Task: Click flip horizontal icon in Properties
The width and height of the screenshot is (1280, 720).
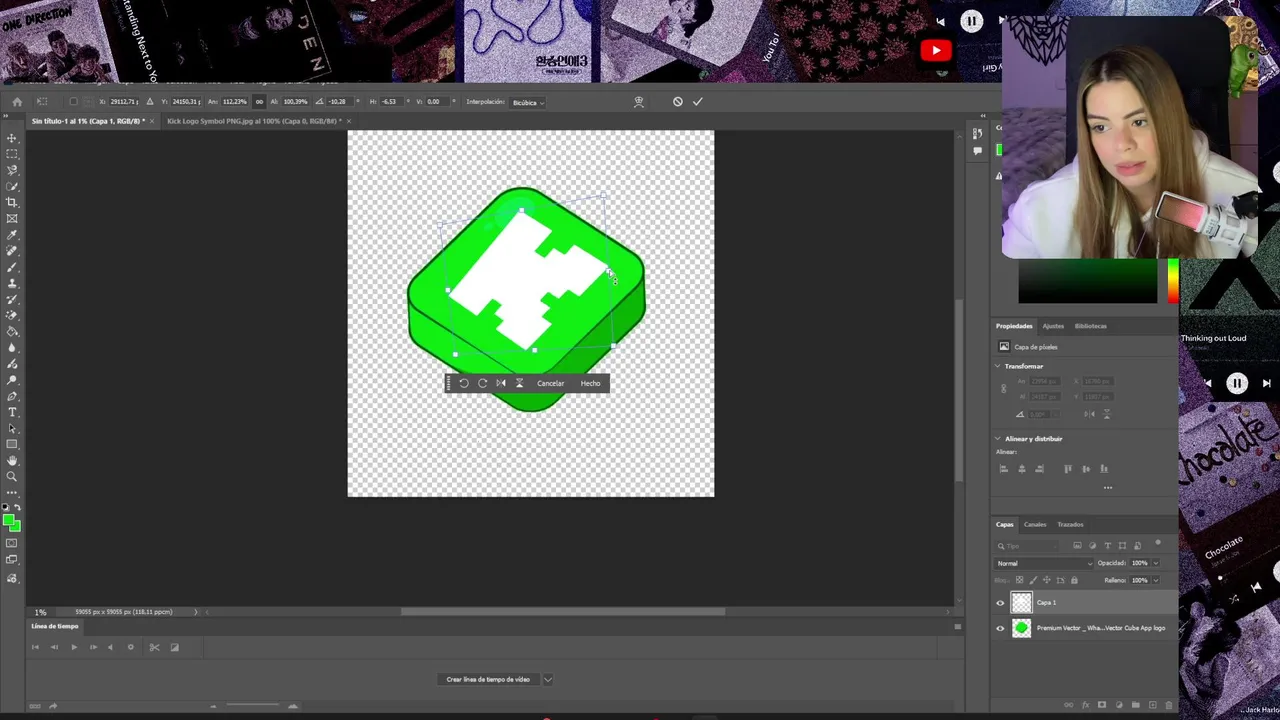Action: point(1087,414)
